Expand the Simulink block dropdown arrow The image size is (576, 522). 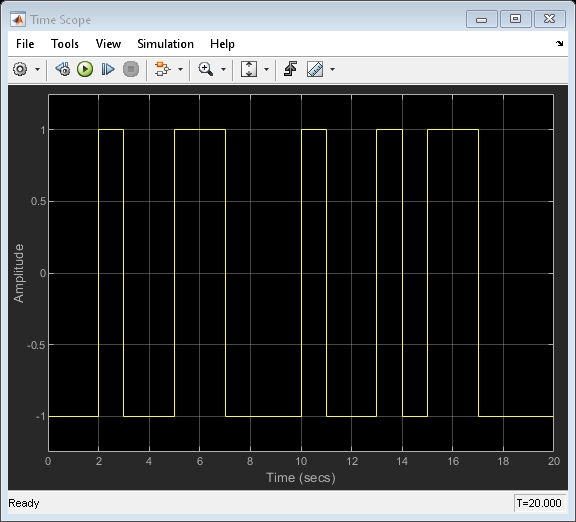180,69
